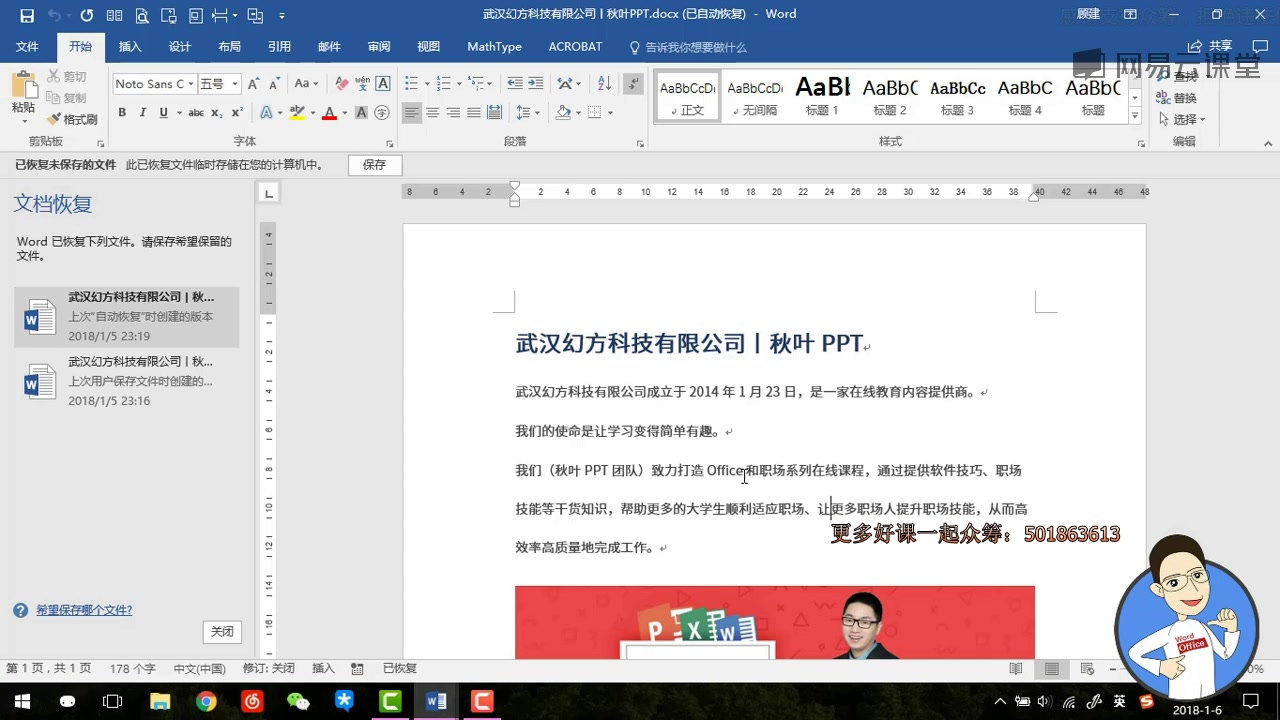
Task: Click the Save icon in Quick Access Toolbar
Action: 27,15
